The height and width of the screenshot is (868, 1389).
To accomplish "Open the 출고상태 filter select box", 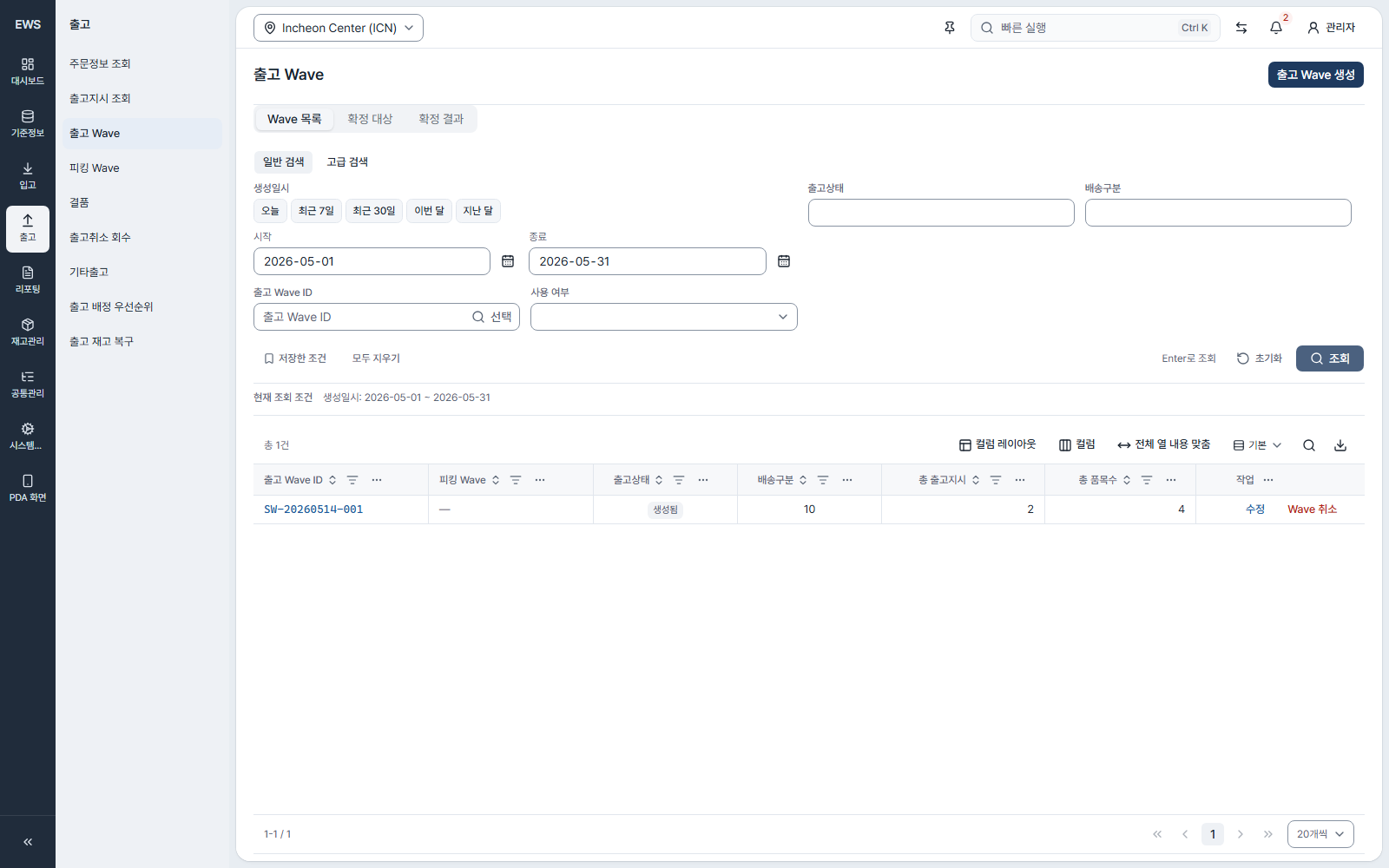I will coord(941,213).
